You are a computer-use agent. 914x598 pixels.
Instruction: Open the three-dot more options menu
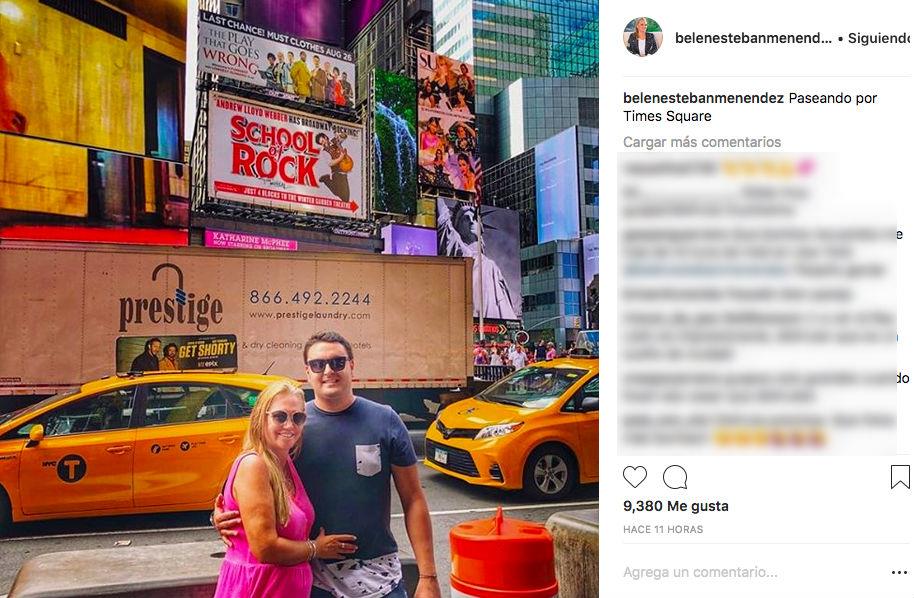click(899, 573)
